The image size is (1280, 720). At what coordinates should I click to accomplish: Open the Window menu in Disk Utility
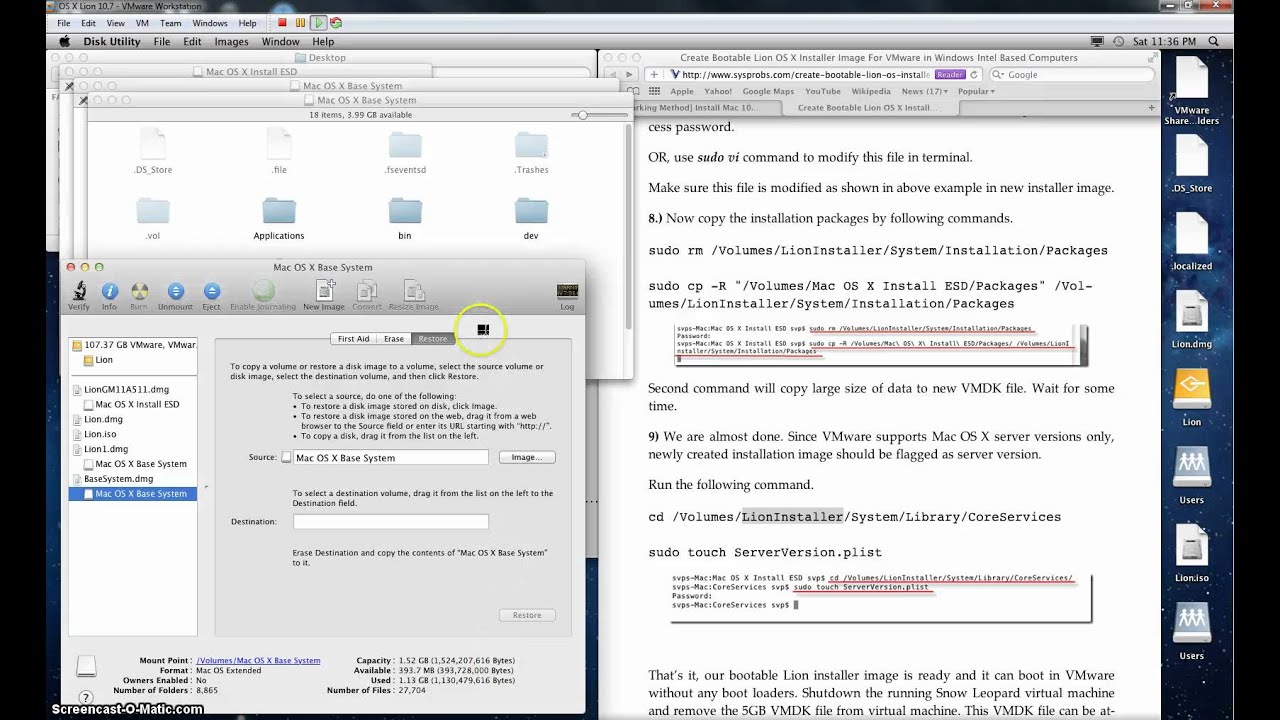point(281,42)
